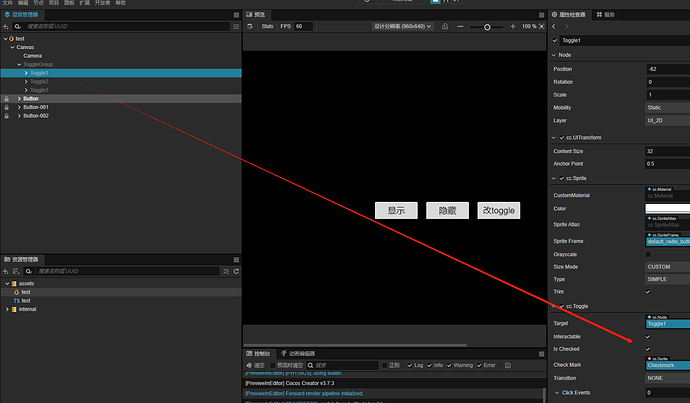Expand the internal folder
The height and width of the screenshot is (403, 690).
(x=7, y=309)
